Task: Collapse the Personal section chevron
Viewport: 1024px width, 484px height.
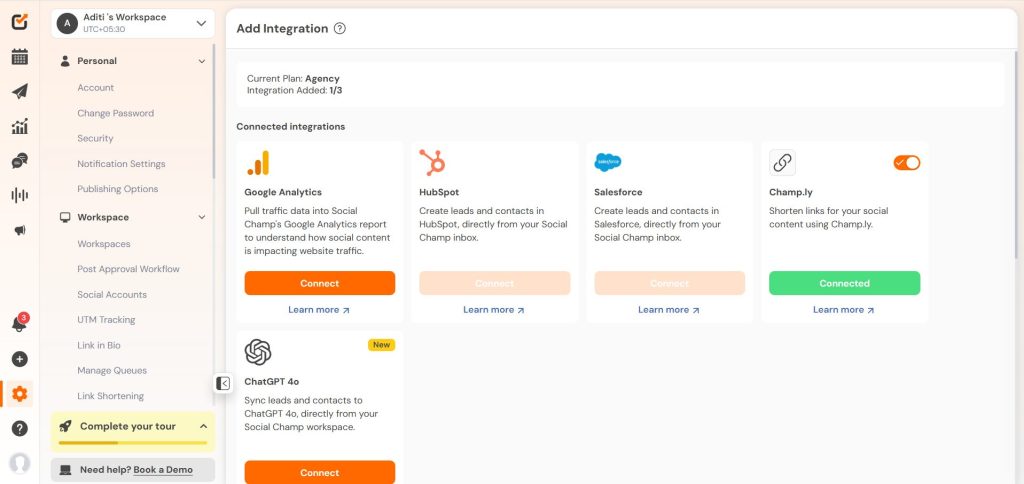Action: pos(202,61)
